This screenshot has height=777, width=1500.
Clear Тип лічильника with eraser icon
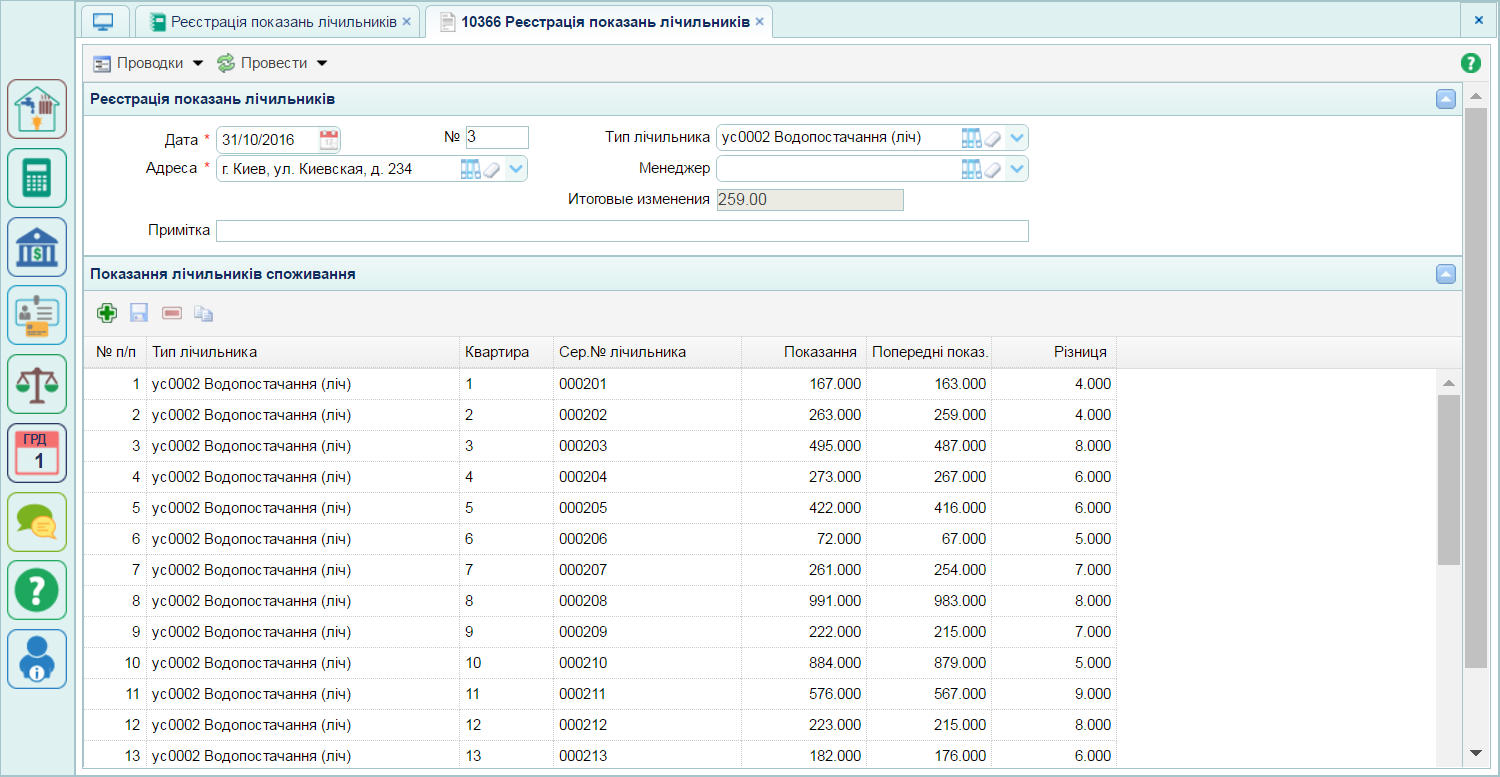click(993, 138)
